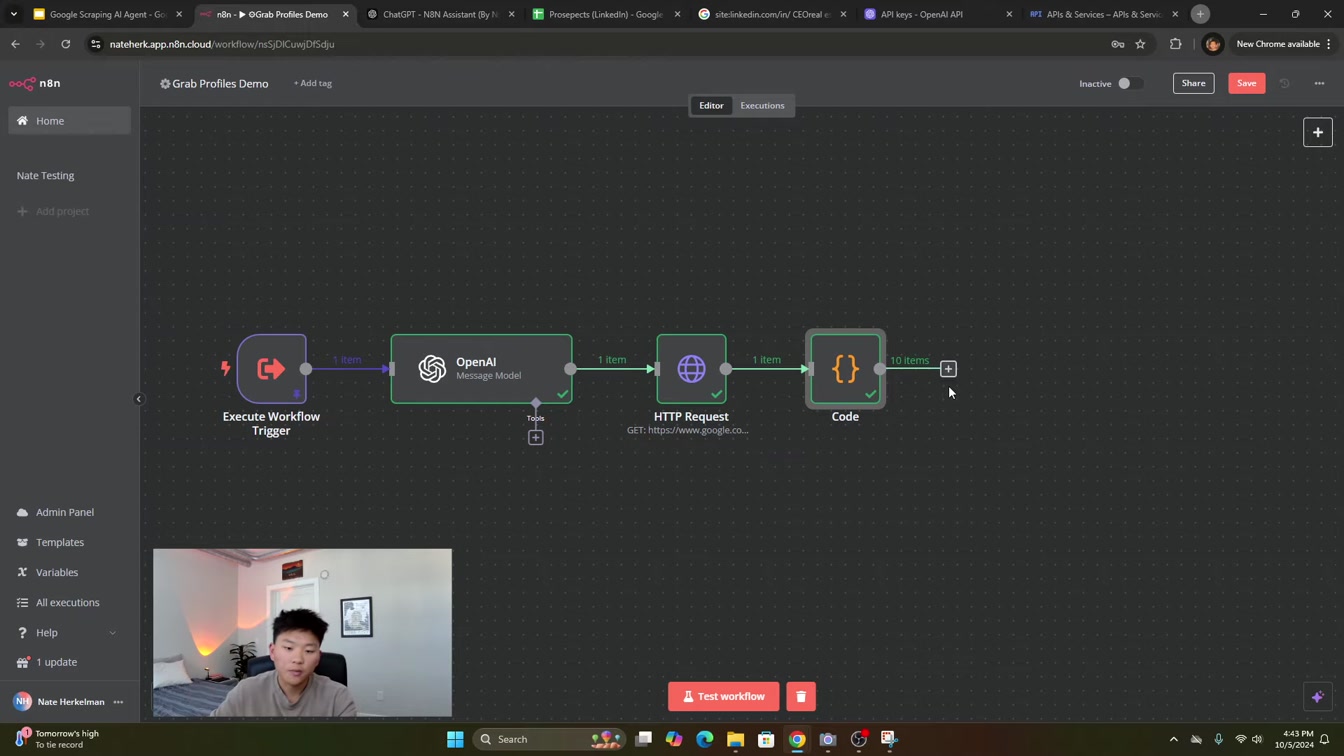Click Test workflow button
The width and height of the screenshot is (1344, 756).
[723, 697]
